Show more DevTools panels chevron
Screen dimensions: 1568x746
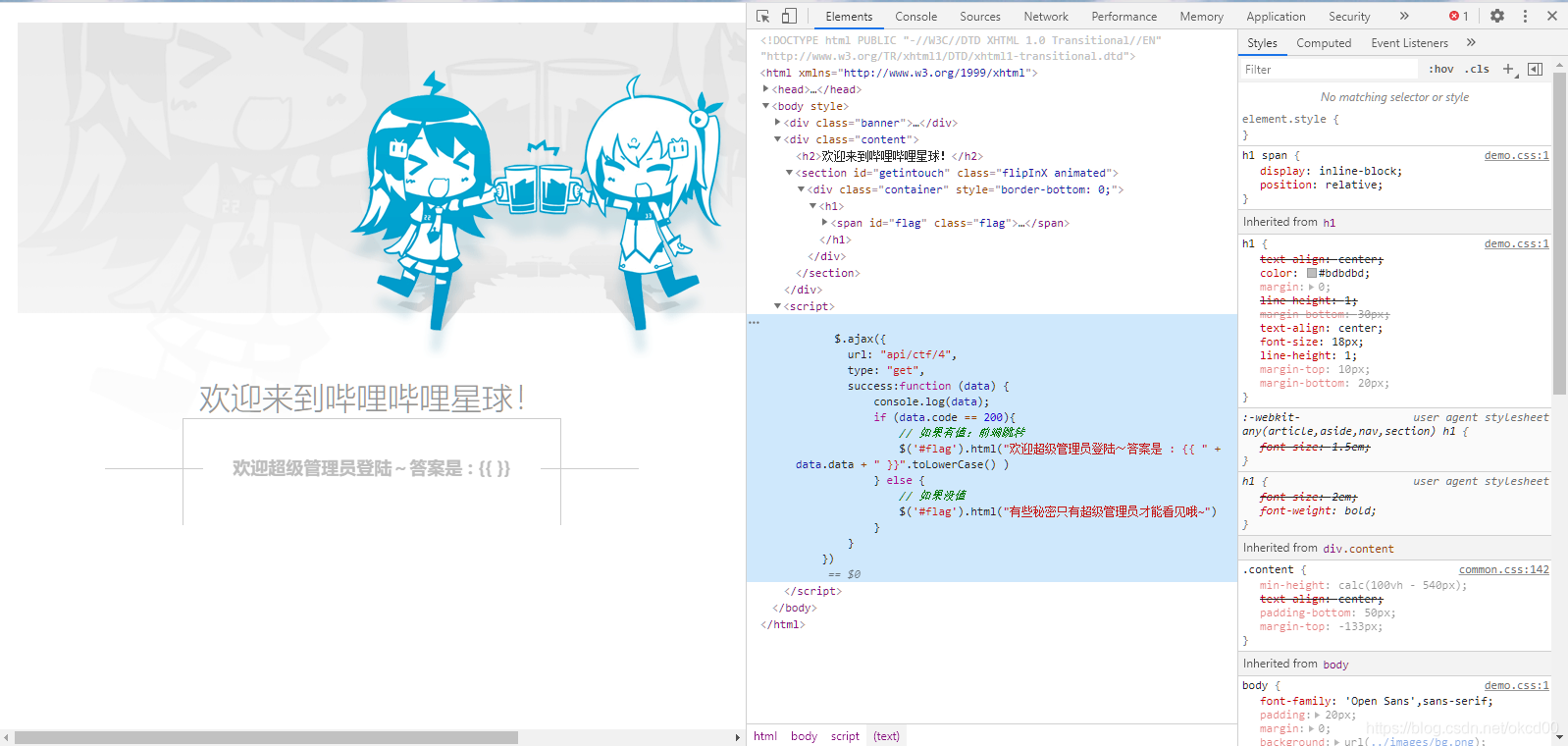click(x=1404, y=16)
